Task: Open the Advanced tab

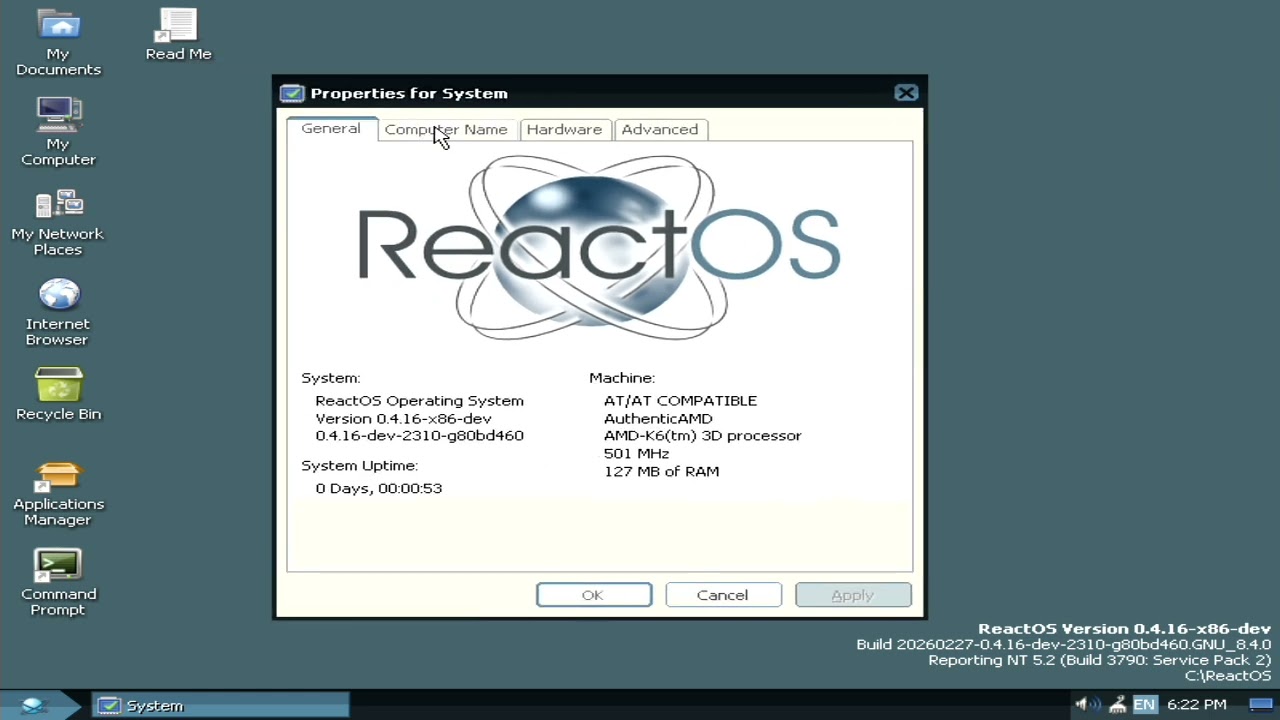Action: (660, 129)
